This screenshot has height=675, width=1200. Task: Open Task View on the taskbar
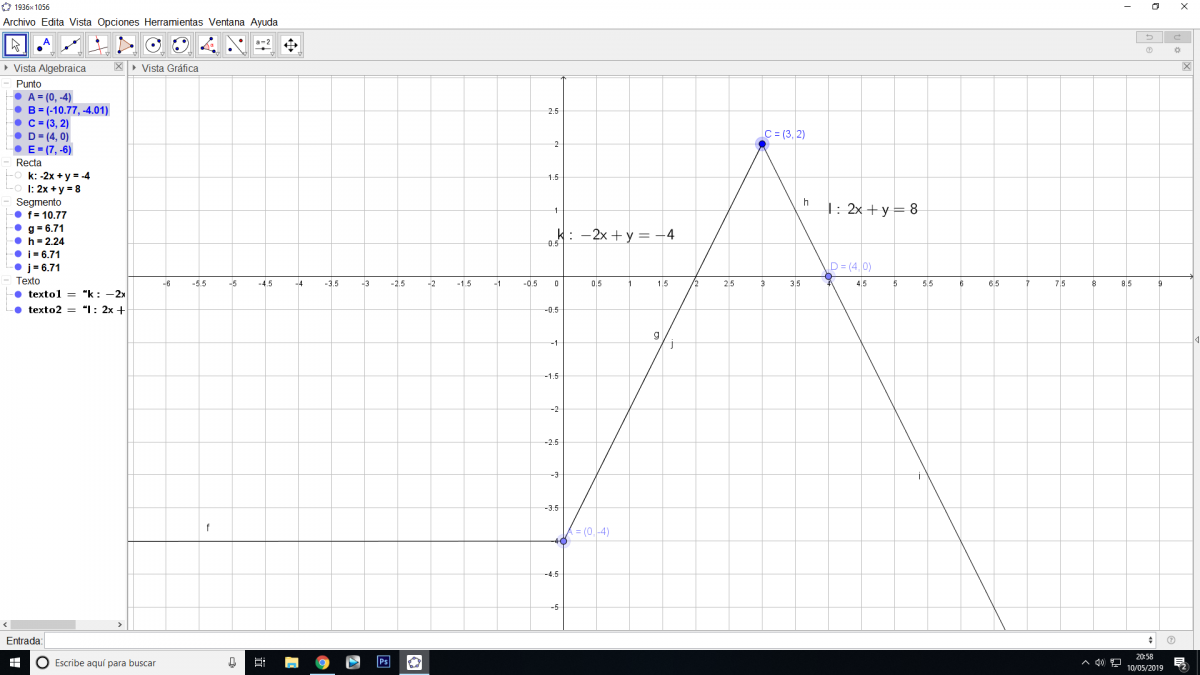pyautogui.click(x=259, y=662)
